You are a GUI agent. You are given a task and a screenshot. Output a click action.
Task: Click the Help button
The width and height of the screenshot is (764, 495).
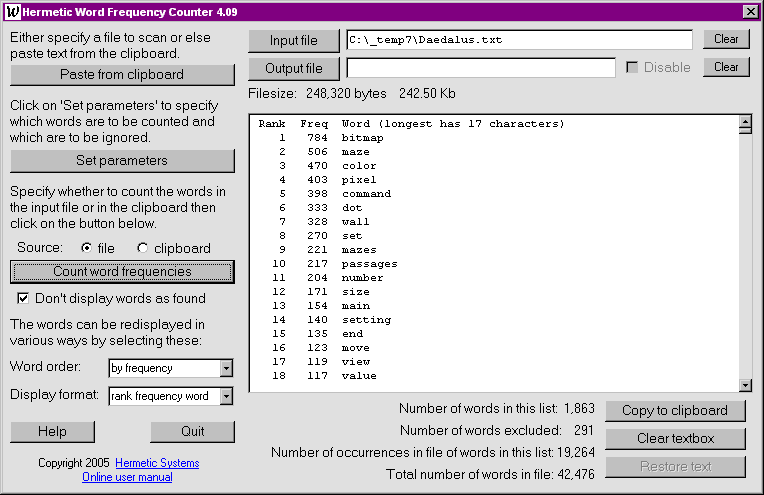52,432
